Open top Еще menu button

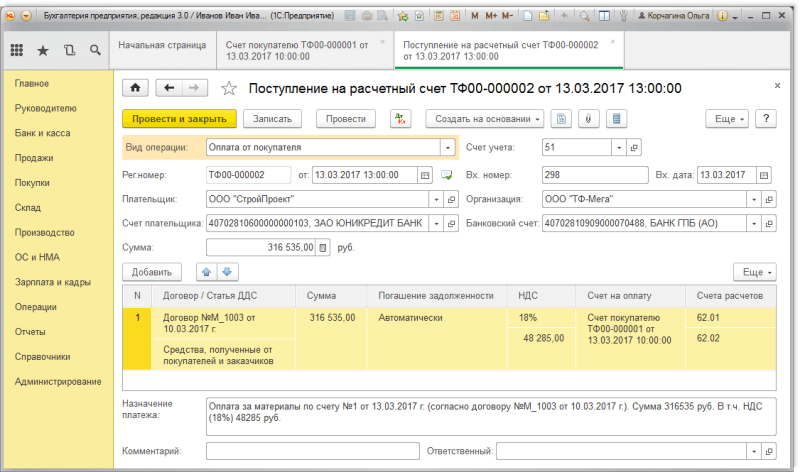pos(727,119)
